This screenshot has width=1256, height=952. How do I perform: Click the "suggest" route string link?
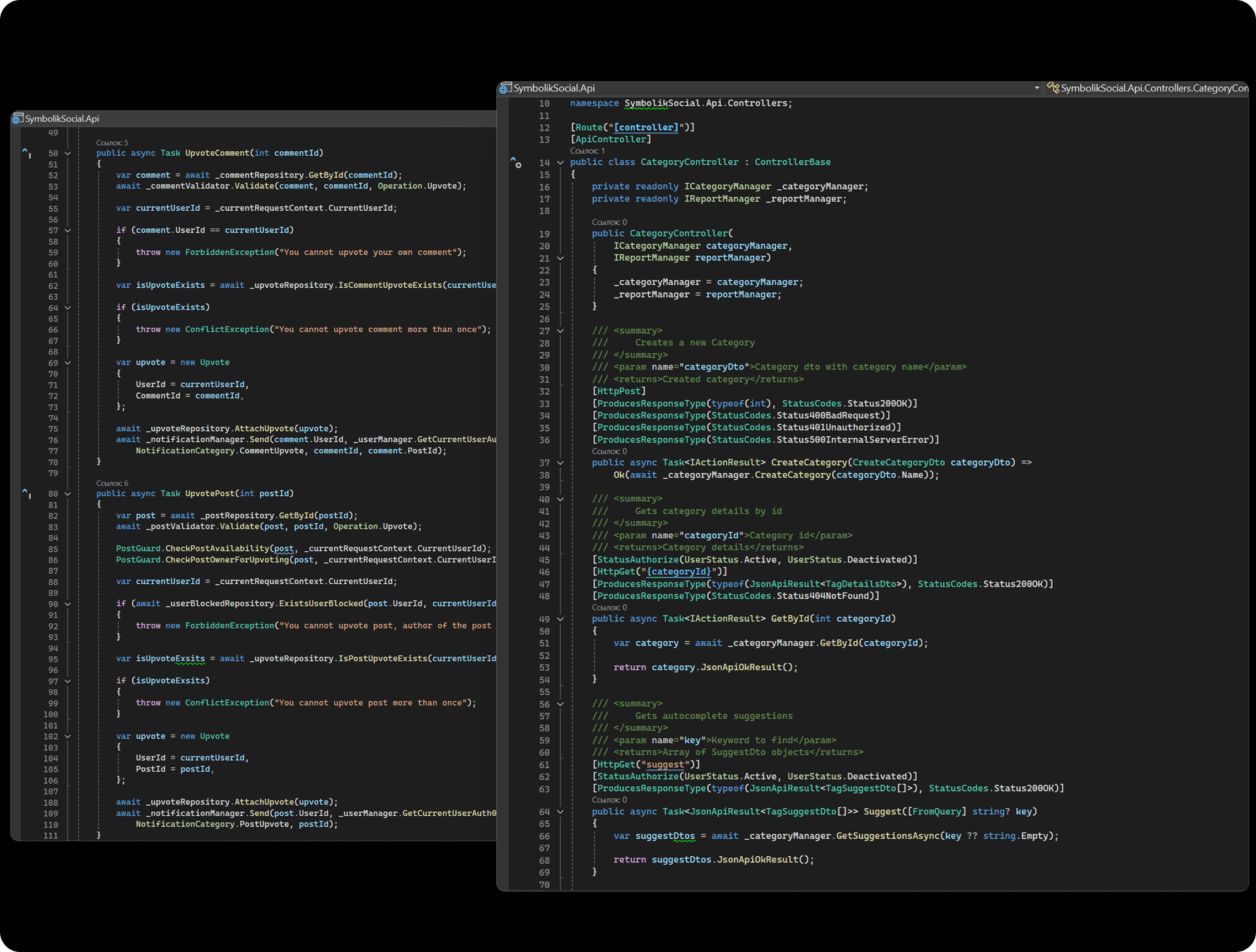click(665, 765)
